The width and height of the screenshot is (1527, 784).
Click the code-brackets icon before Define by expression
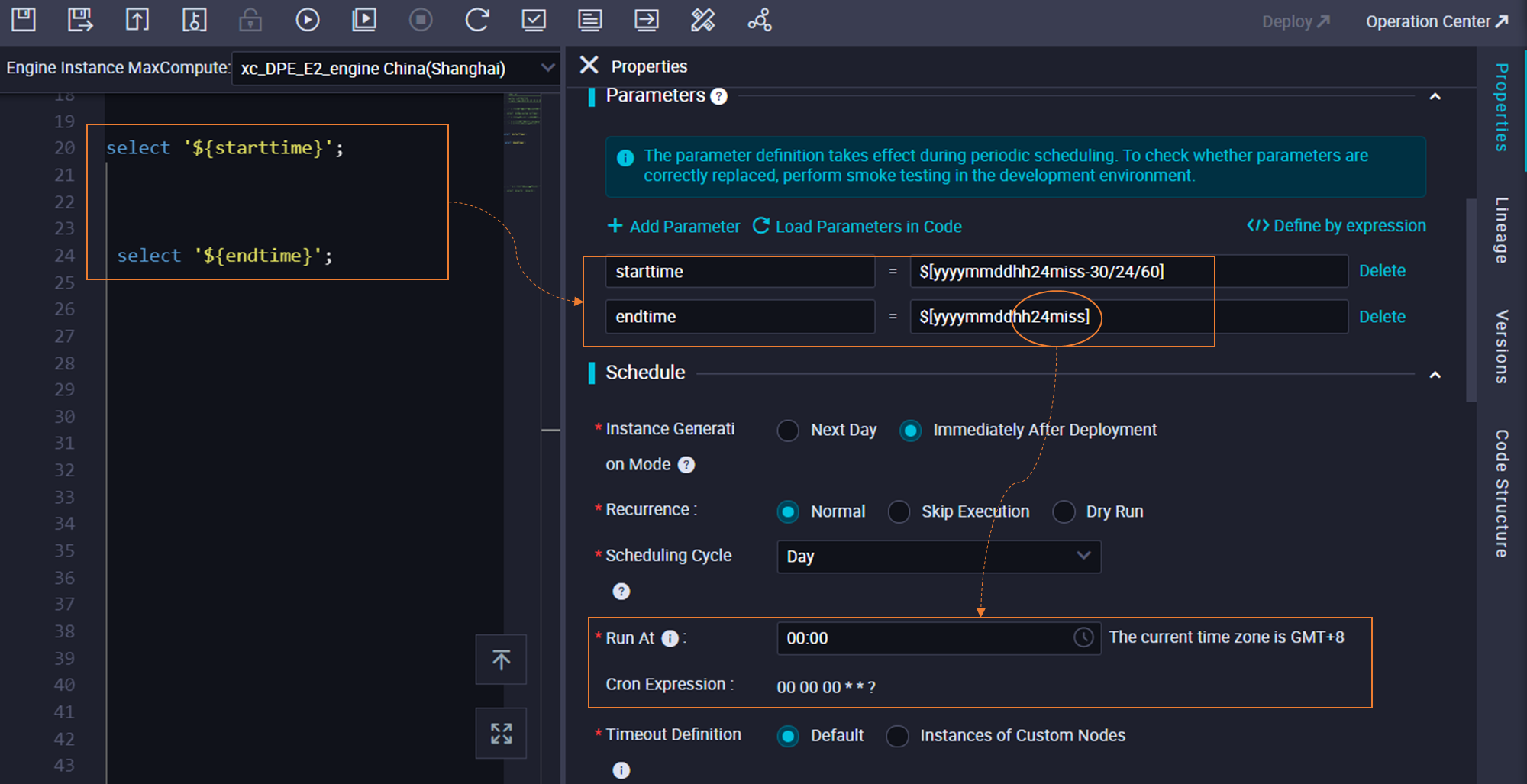click(1257, 226)
